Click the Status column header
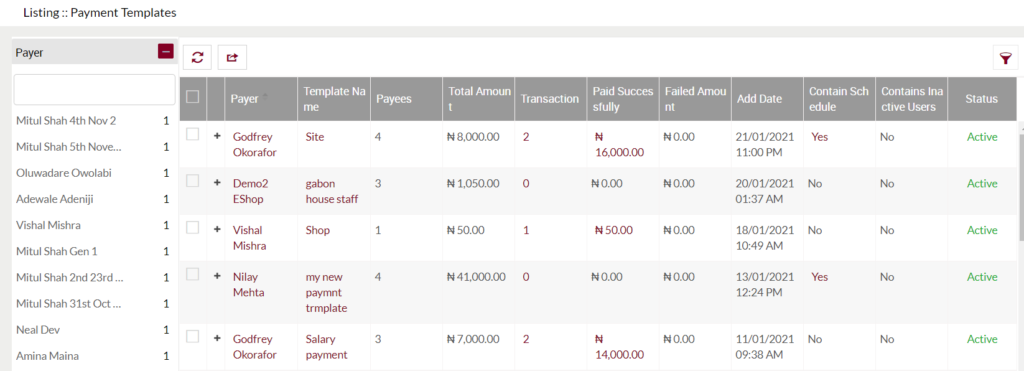Screen dimensions: 1024x371 (x=982, y=99)
